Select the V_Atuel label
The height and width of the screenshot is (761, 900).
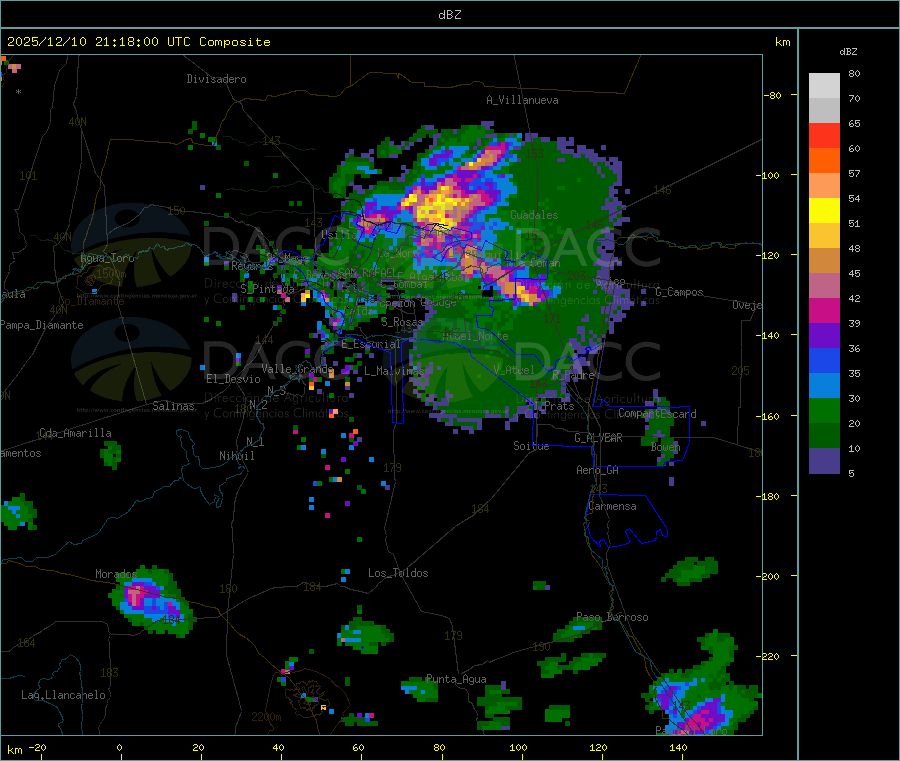tap(514, 370)
